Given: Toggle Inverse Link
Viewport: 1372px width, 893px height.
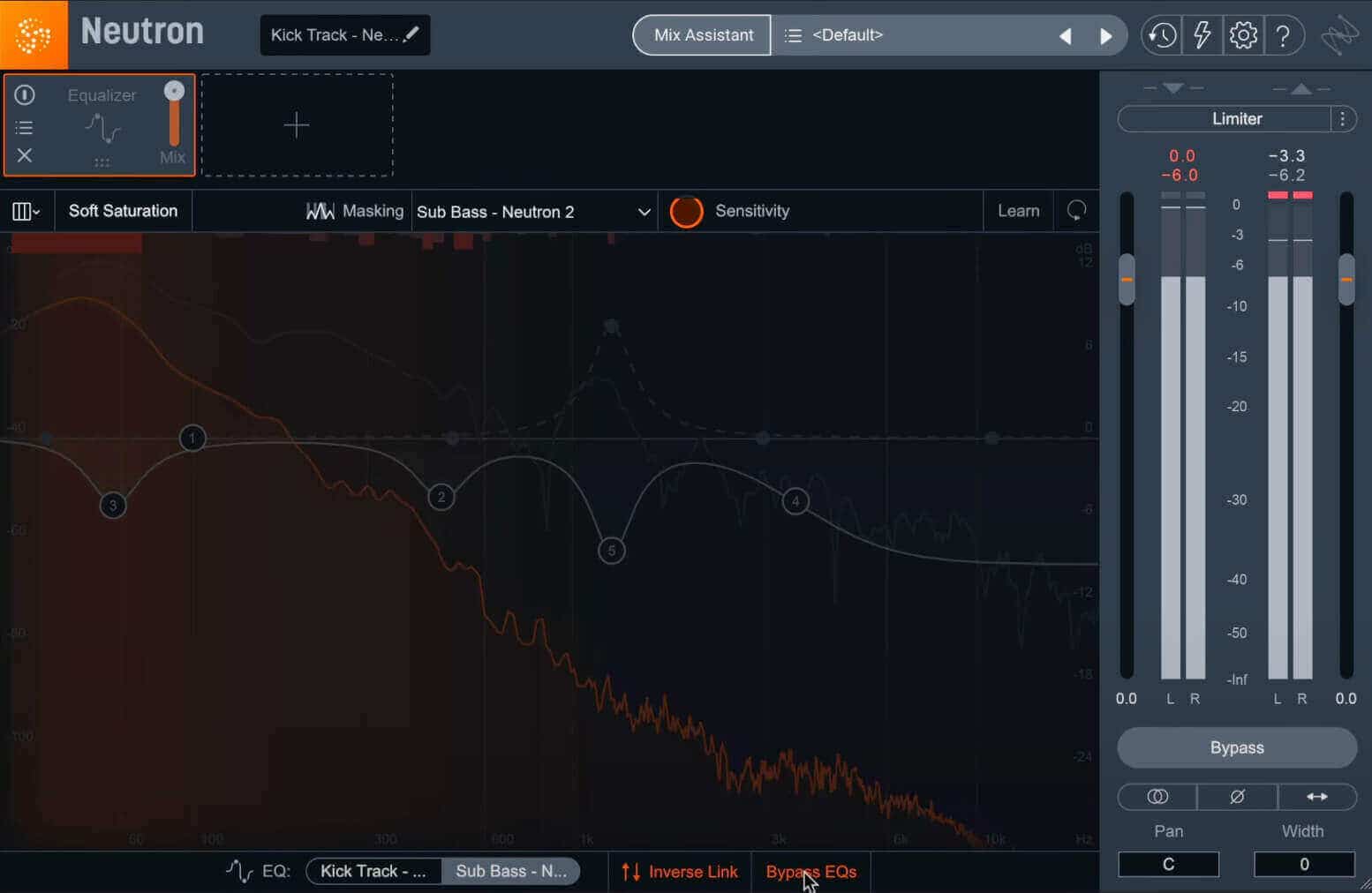Looking at the screenshot, I should (x=679, y=872).
